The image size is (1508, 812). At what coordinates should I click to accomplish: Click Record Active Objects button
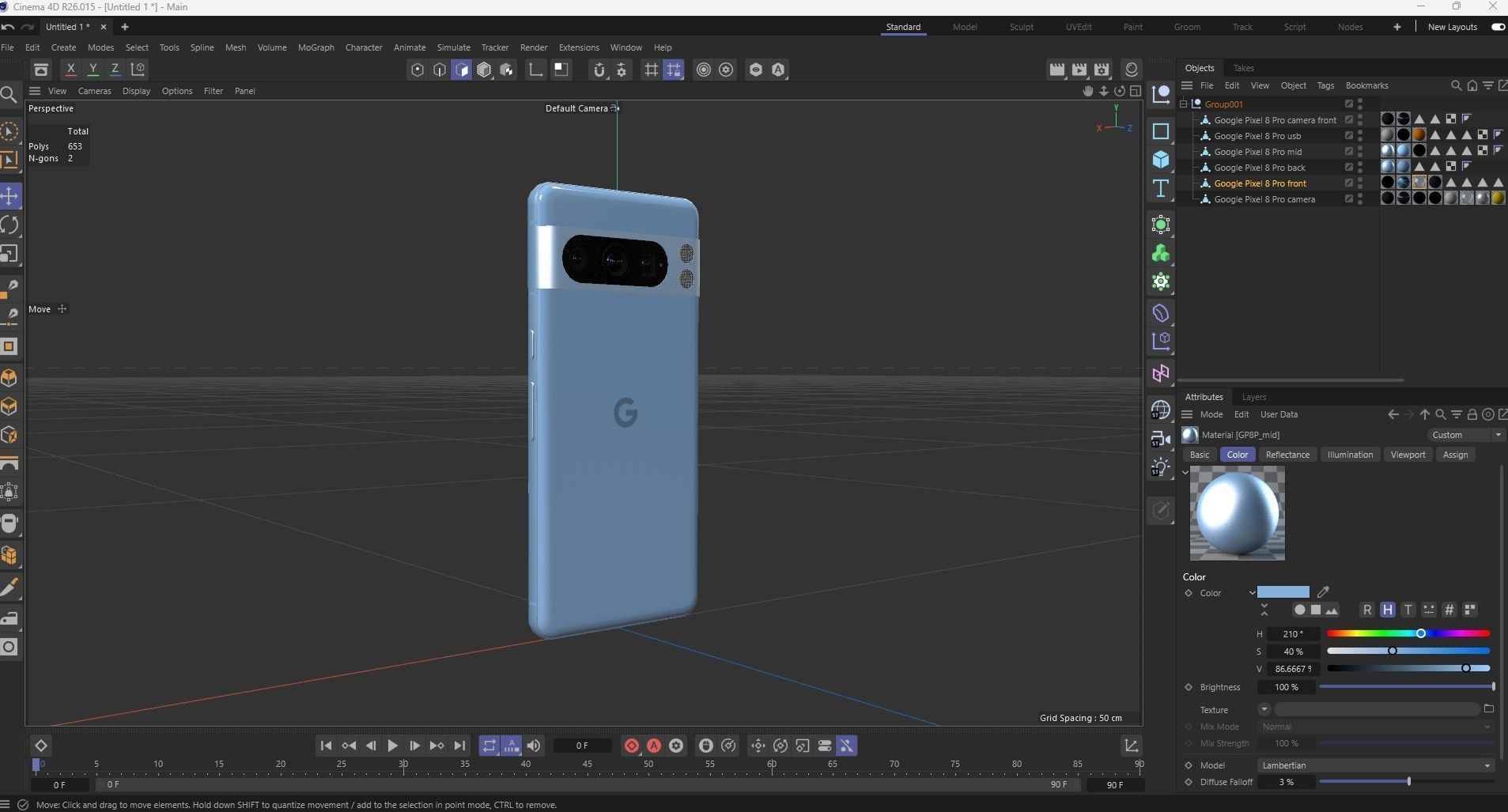tap(632, 746)
